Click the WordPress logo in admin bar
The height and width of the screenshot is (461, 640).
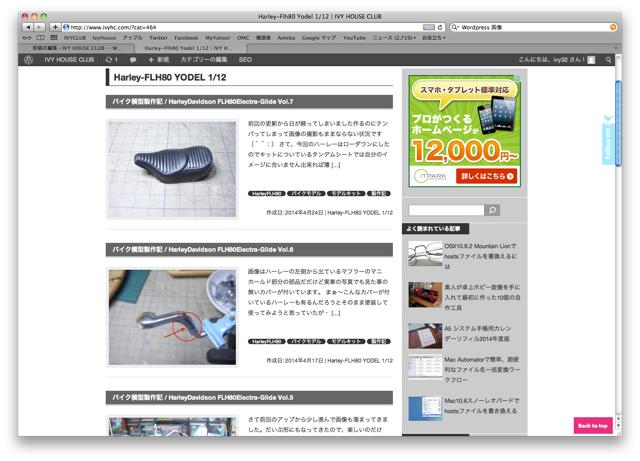[29, 60]
